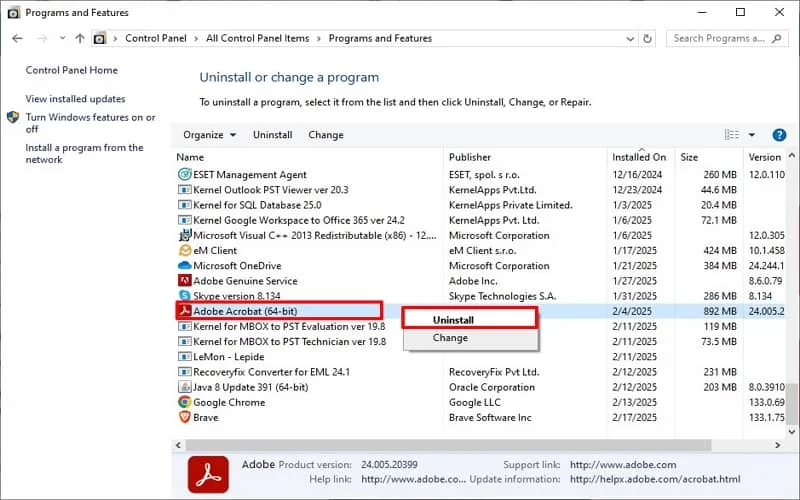
Task: Click the Java 8 Update 391 icon
Action: point(184,387)
